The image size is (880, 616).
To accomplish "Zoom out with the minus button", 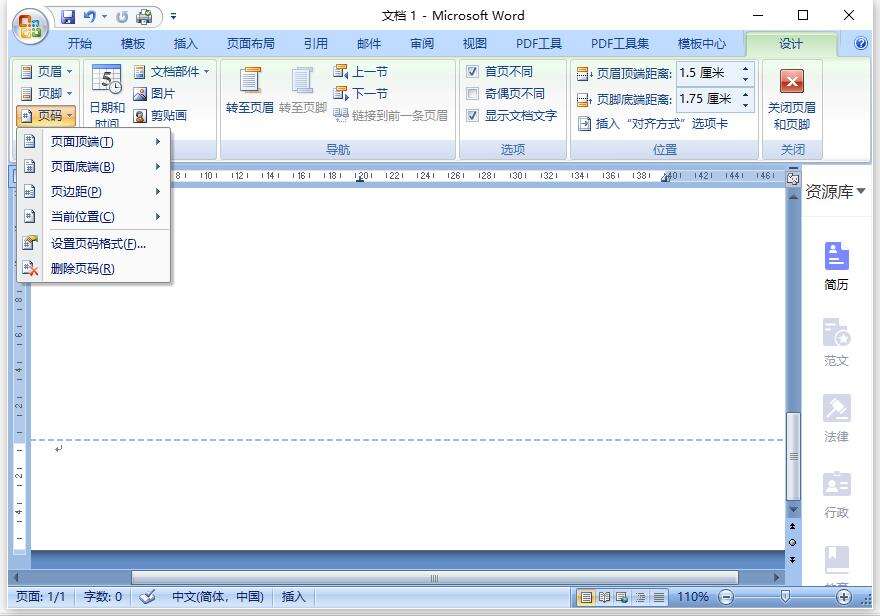I will [726, 597].
